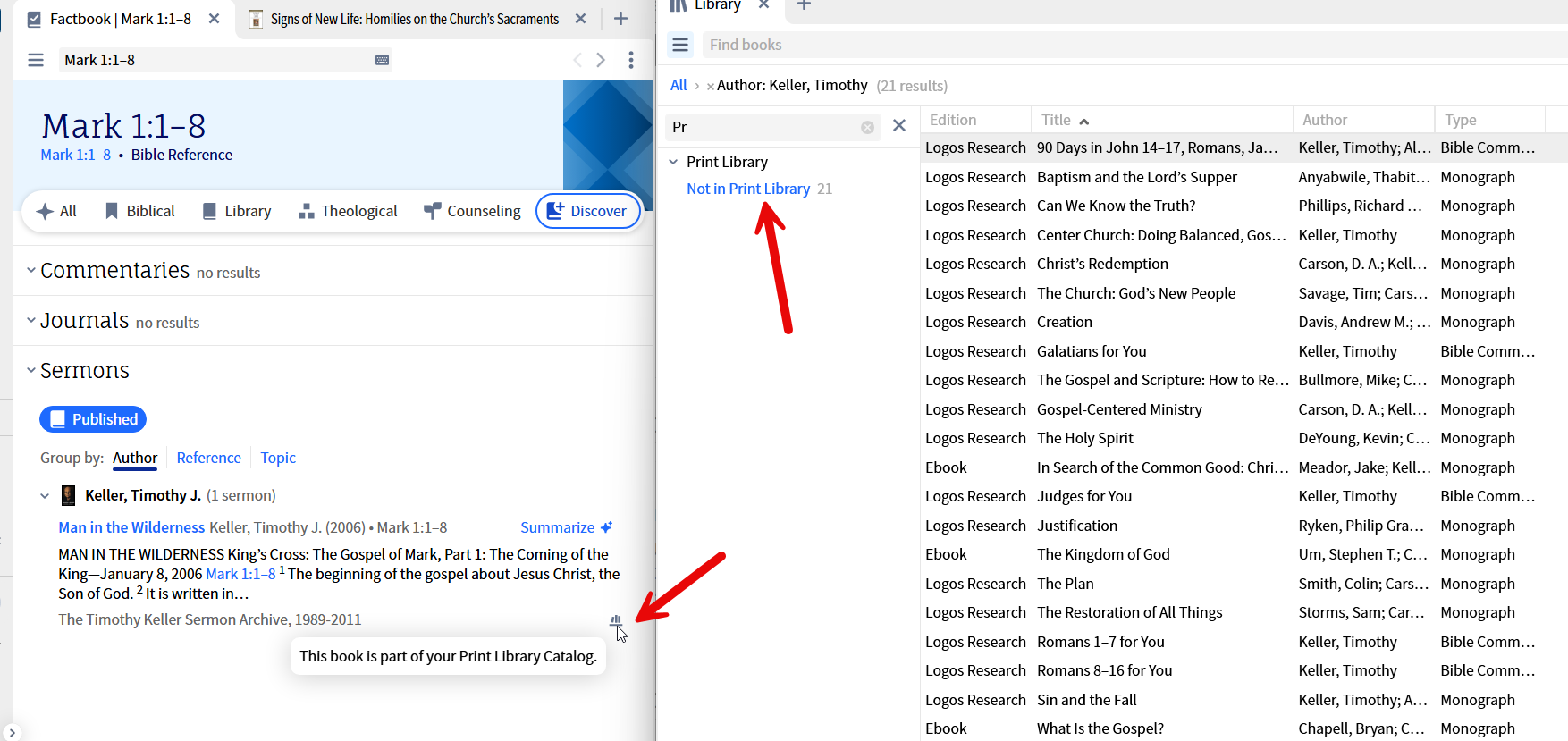Collapse the Print Library facet

[673, 162]
